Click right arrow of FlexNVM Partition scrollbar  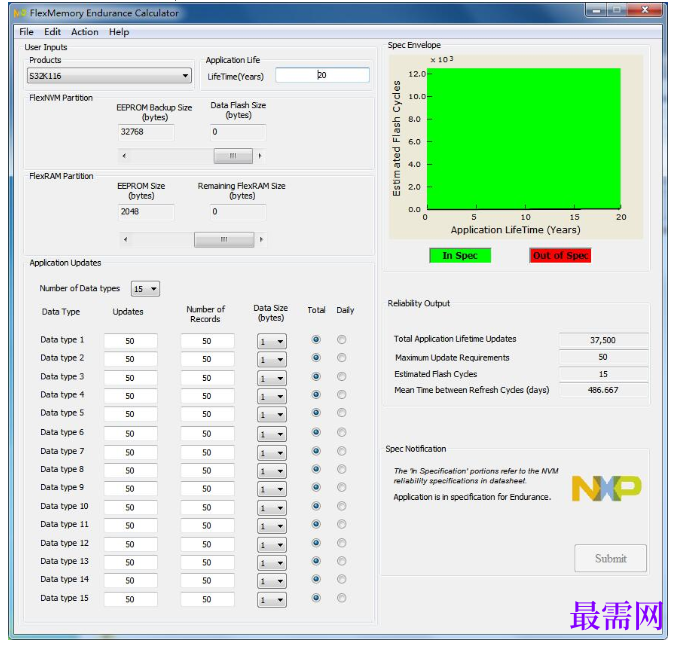(x=260, y=156)
